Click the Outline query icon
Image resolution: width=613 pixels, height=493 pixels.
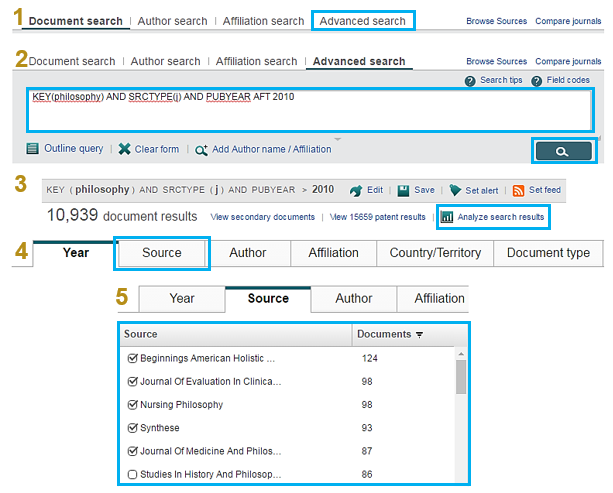tap(33, 149)
